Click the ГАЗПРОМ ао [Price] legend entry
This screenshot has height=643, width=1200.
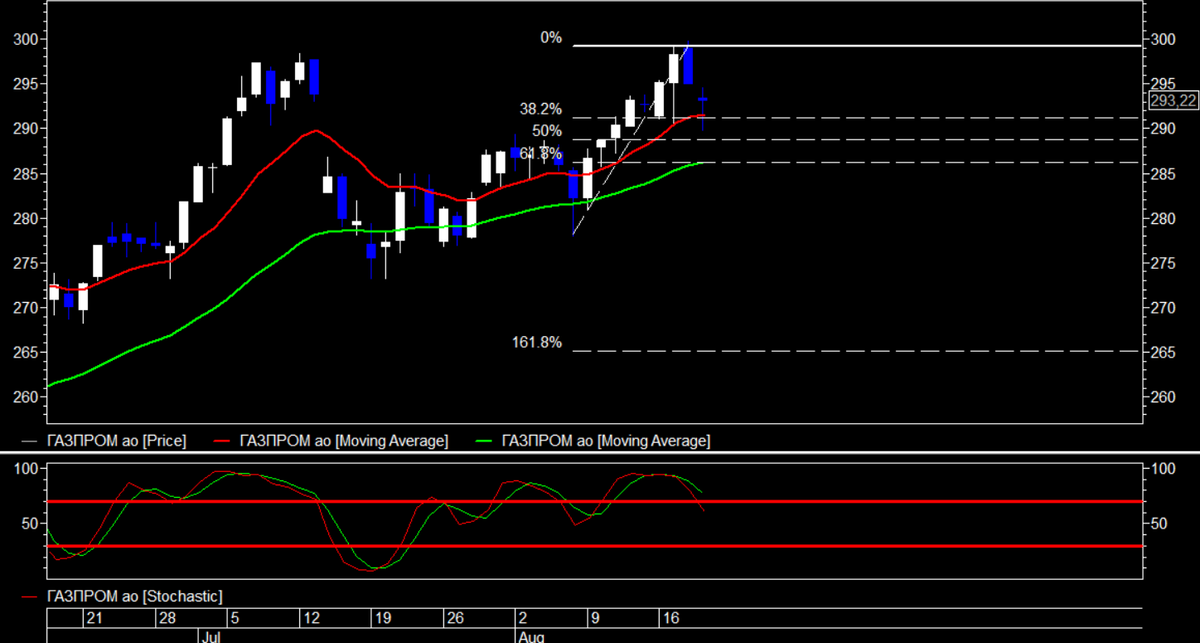tap(104, 440)
